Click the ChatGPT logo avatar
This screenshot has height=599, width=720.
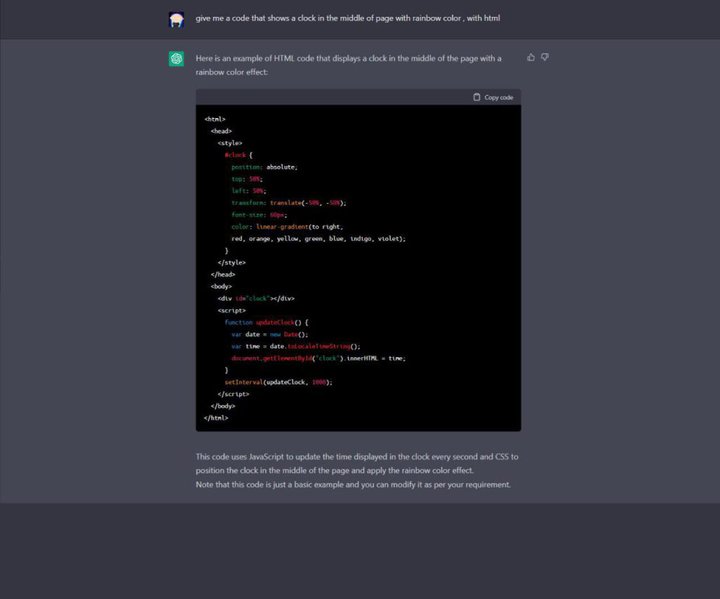point(176,59)
